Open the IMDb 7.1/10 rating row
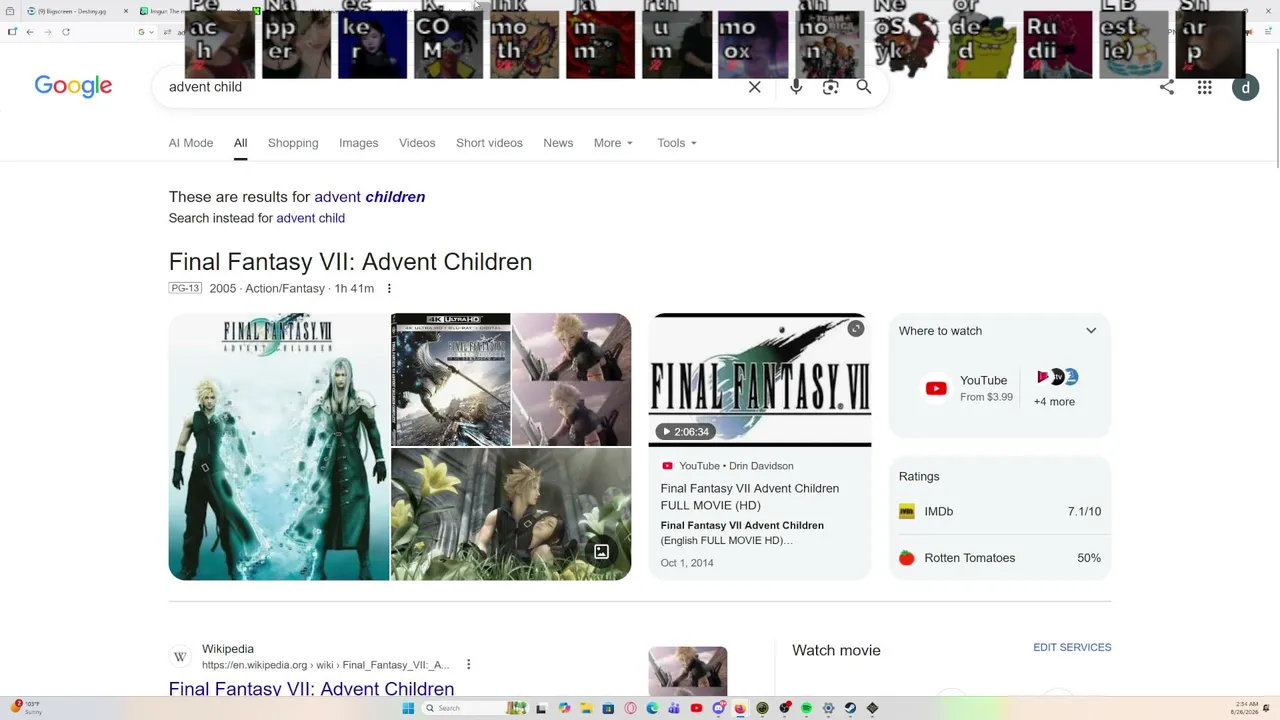Screen dimensions: 1280x720 click(1000, 512)
